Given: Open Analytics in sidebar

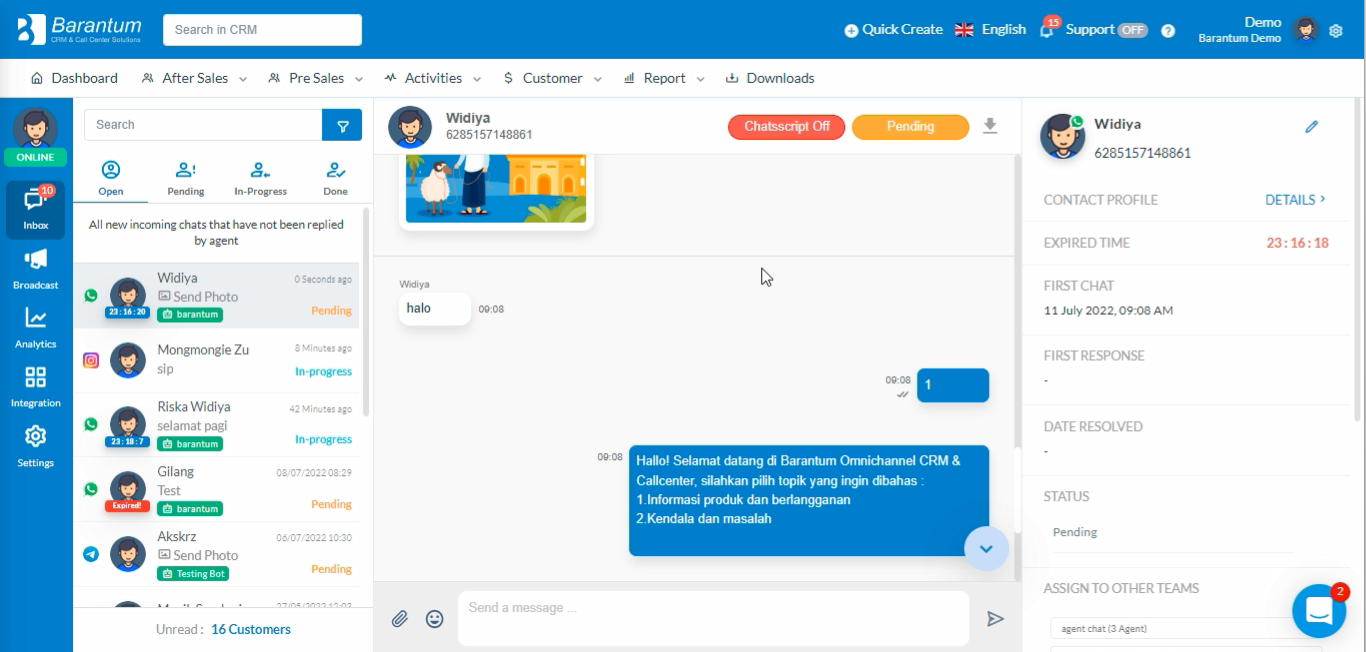Looking at the screenshot, I should (36, 328).
